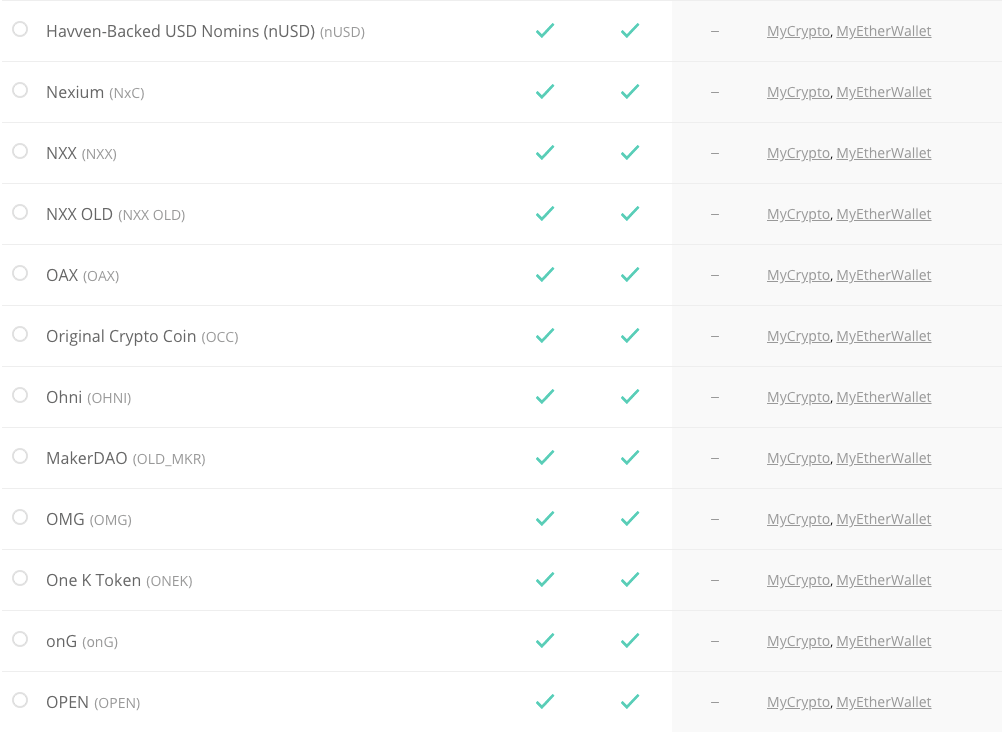Screen dimensions: 1002x732
Task: Click MyEtherWallet in the onG row
Action: [884, 641]
